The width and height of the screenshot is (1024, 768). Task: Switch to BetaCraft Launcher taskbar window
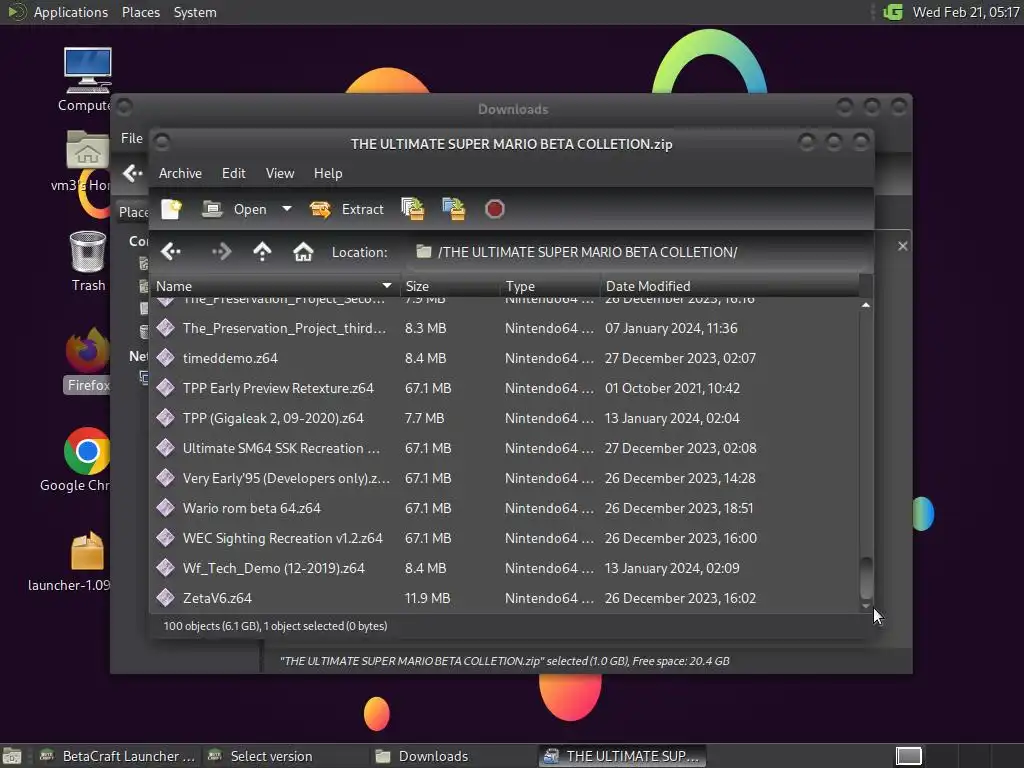coord(117,756)
